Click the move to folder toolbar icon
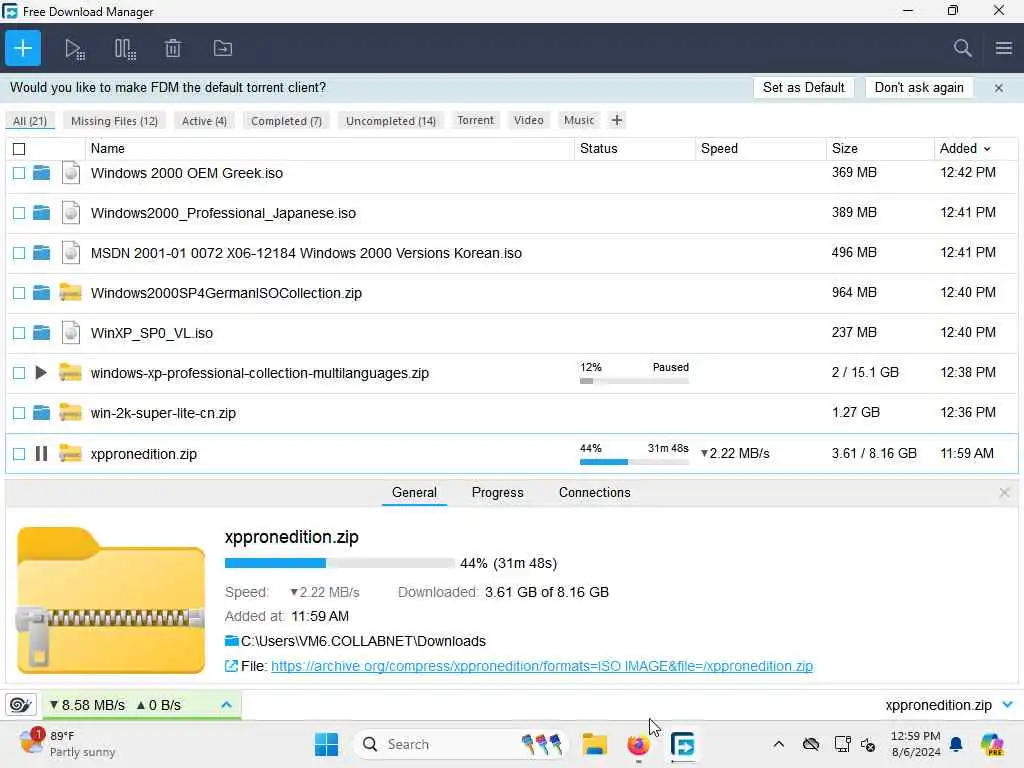 coord(223,48)
